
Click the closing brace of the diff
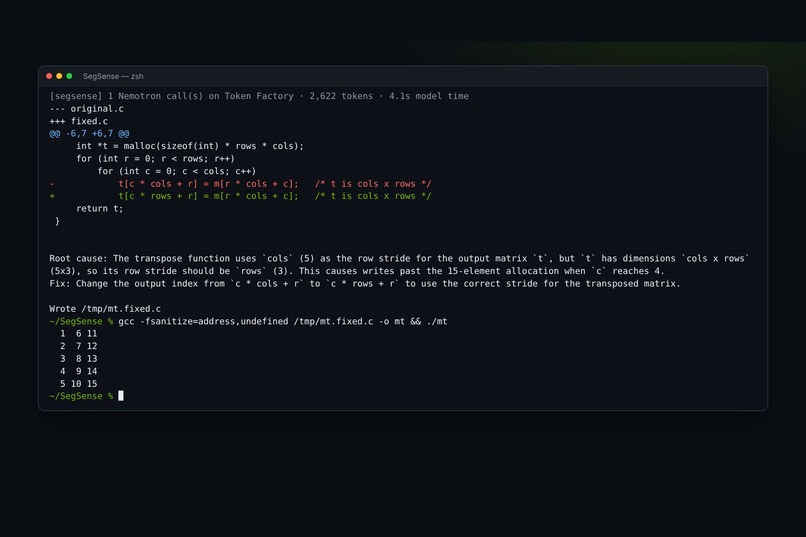[57, 221]
